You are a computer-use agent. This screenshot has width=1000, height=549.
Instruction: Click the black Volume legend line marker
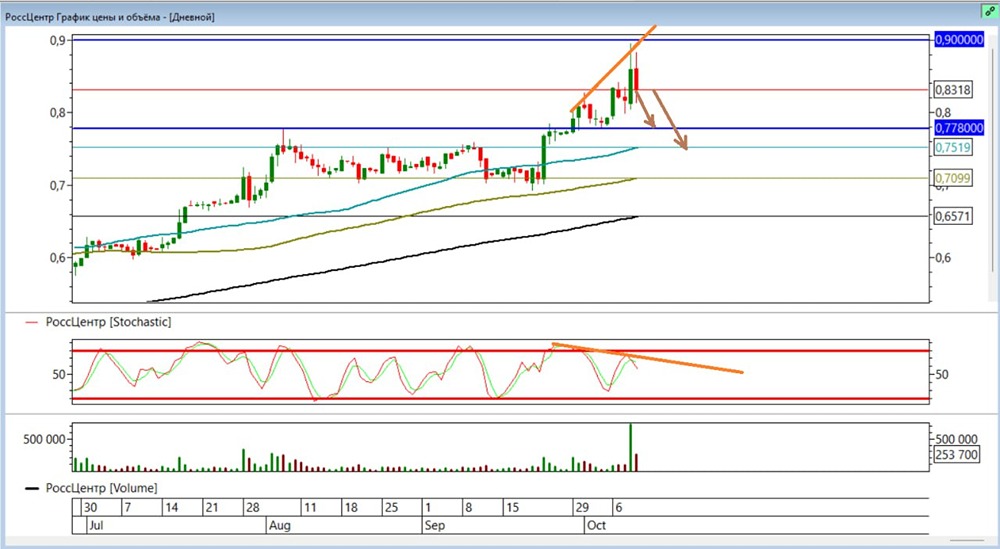coord(33,488)
